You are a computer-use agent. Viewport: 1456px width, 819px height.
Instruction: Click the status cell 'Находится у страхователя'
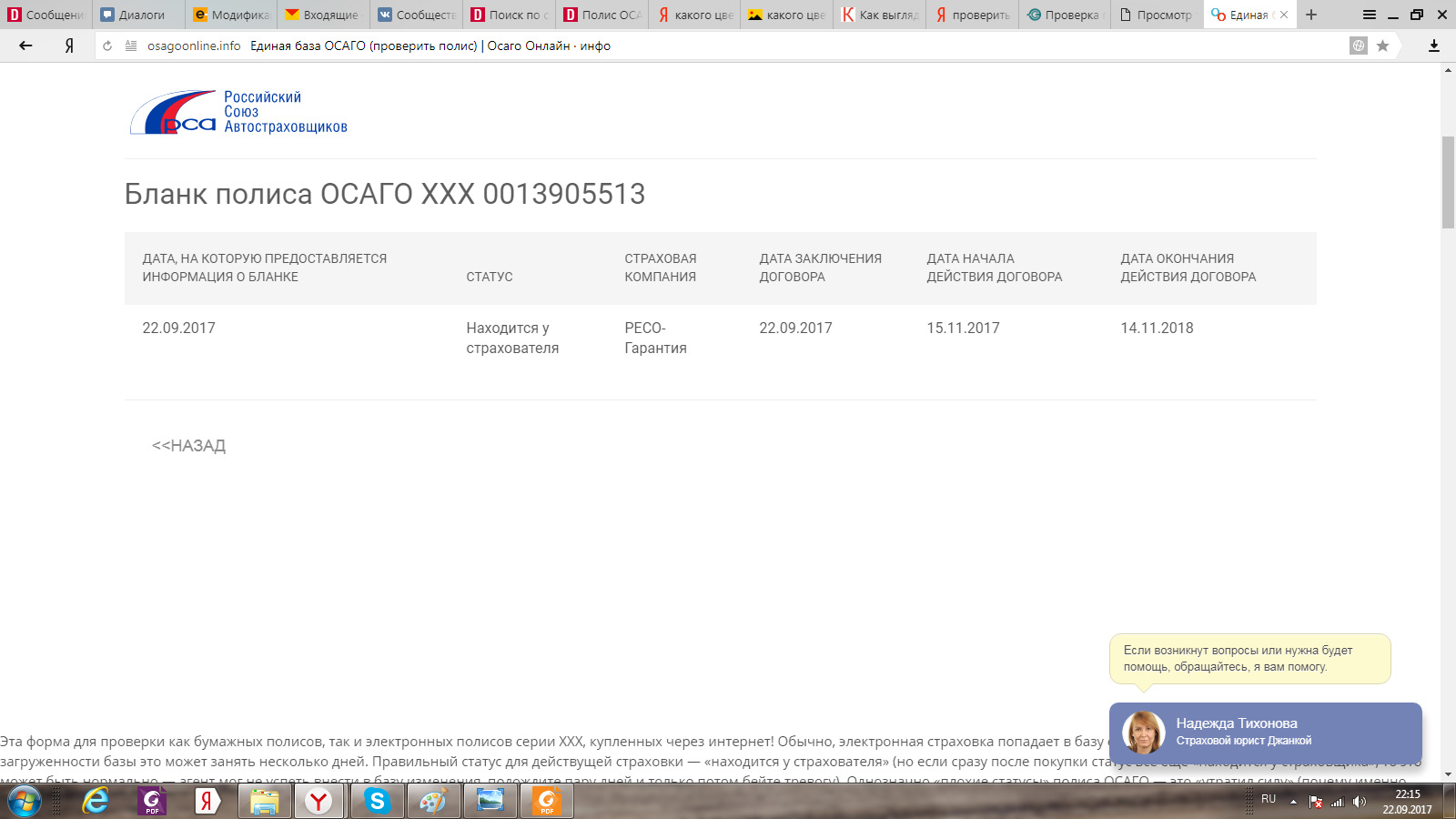tap(512, 338)
